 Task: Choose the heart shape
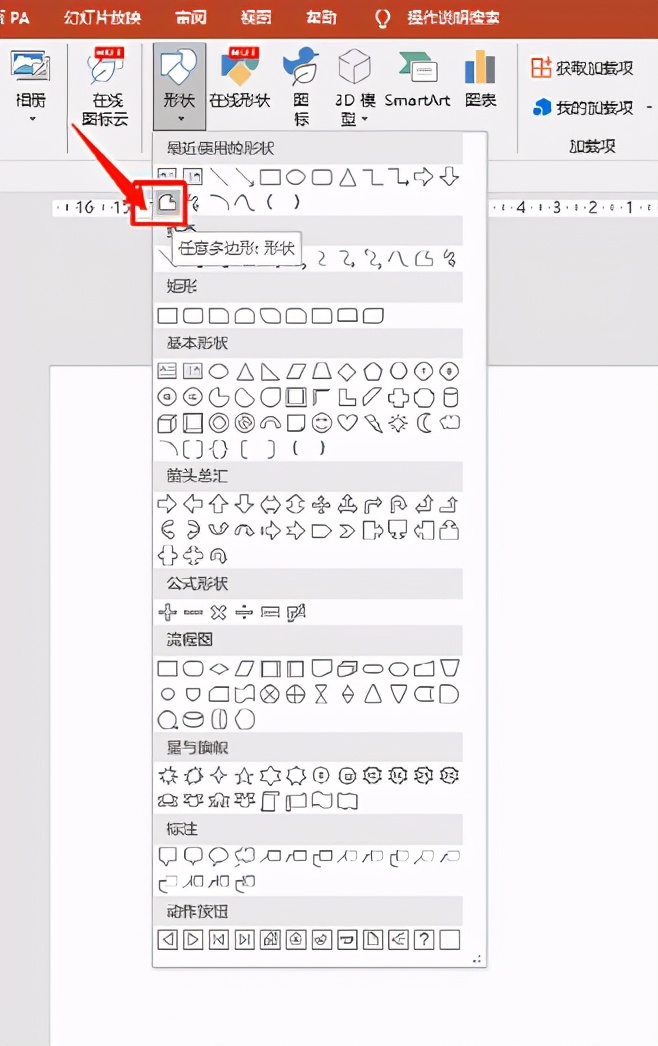[347, 422]
